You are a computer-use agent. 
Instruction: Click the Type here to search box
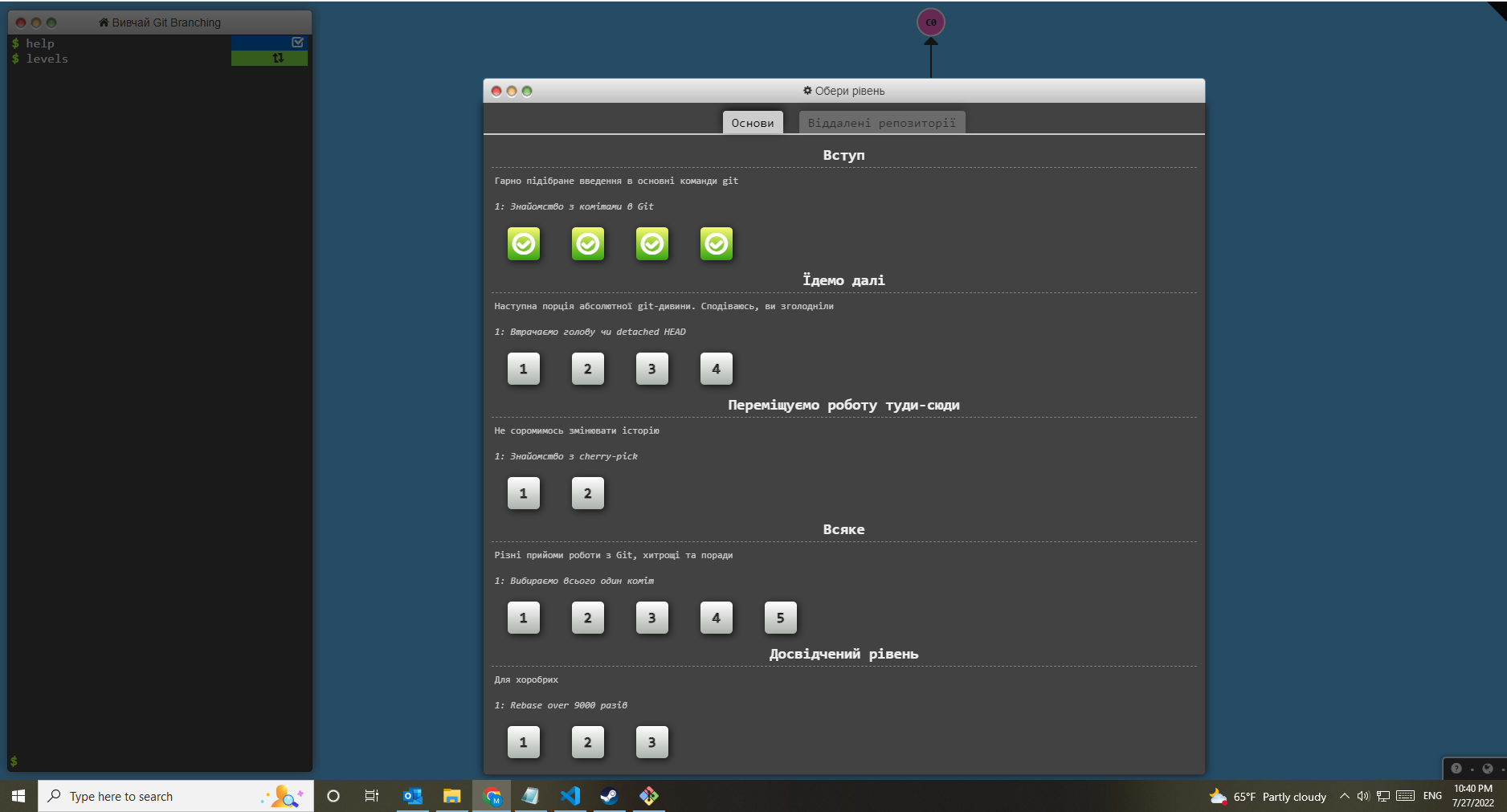[145, 796]
